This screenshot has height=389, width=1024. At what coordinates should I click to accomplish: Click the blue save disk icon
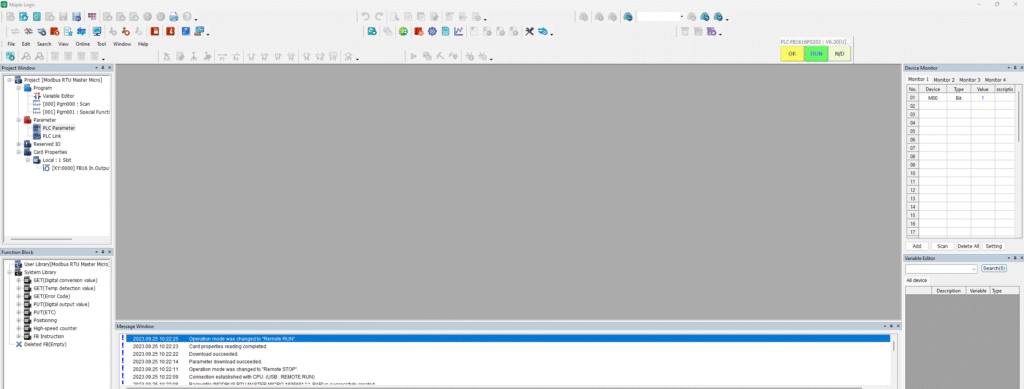(76, 16)
